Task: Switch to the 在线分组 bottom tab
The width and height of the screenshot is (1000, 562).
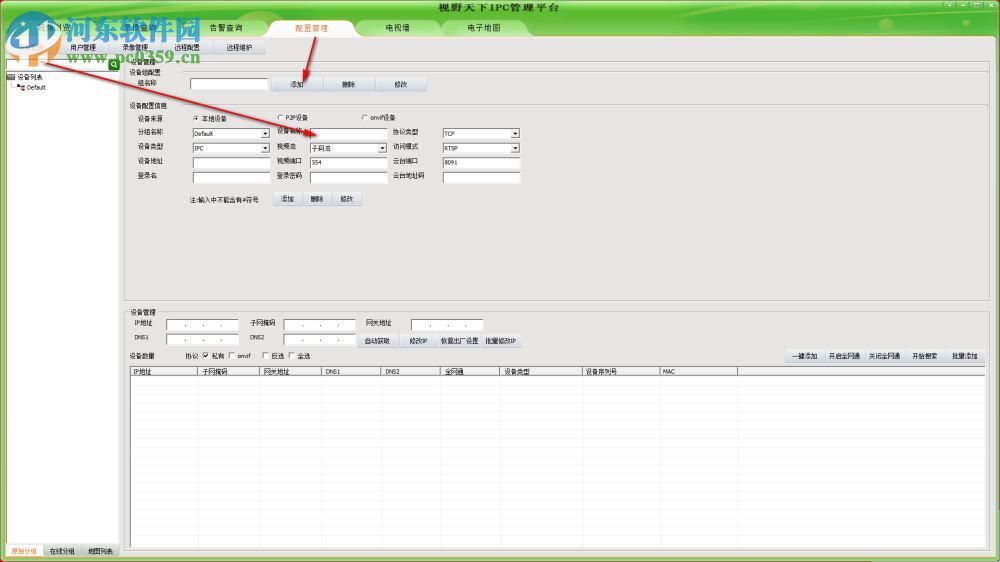Action: [x=62, y=551]
